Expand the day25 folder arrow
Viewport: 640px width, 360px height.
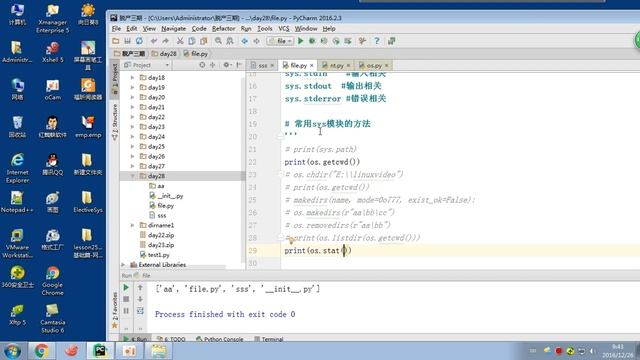(x=132, y=147)
